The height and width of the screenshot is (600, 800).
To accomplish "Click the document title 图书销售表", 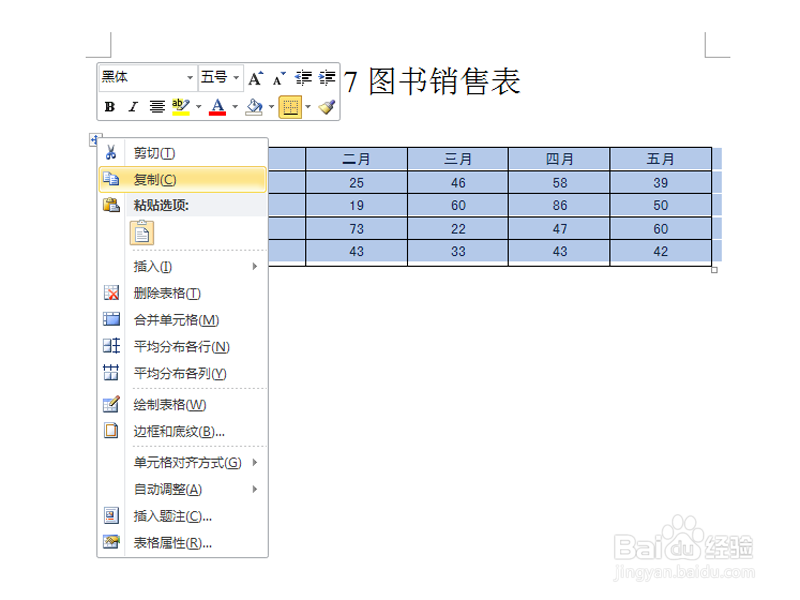I will tap(444, 82).
